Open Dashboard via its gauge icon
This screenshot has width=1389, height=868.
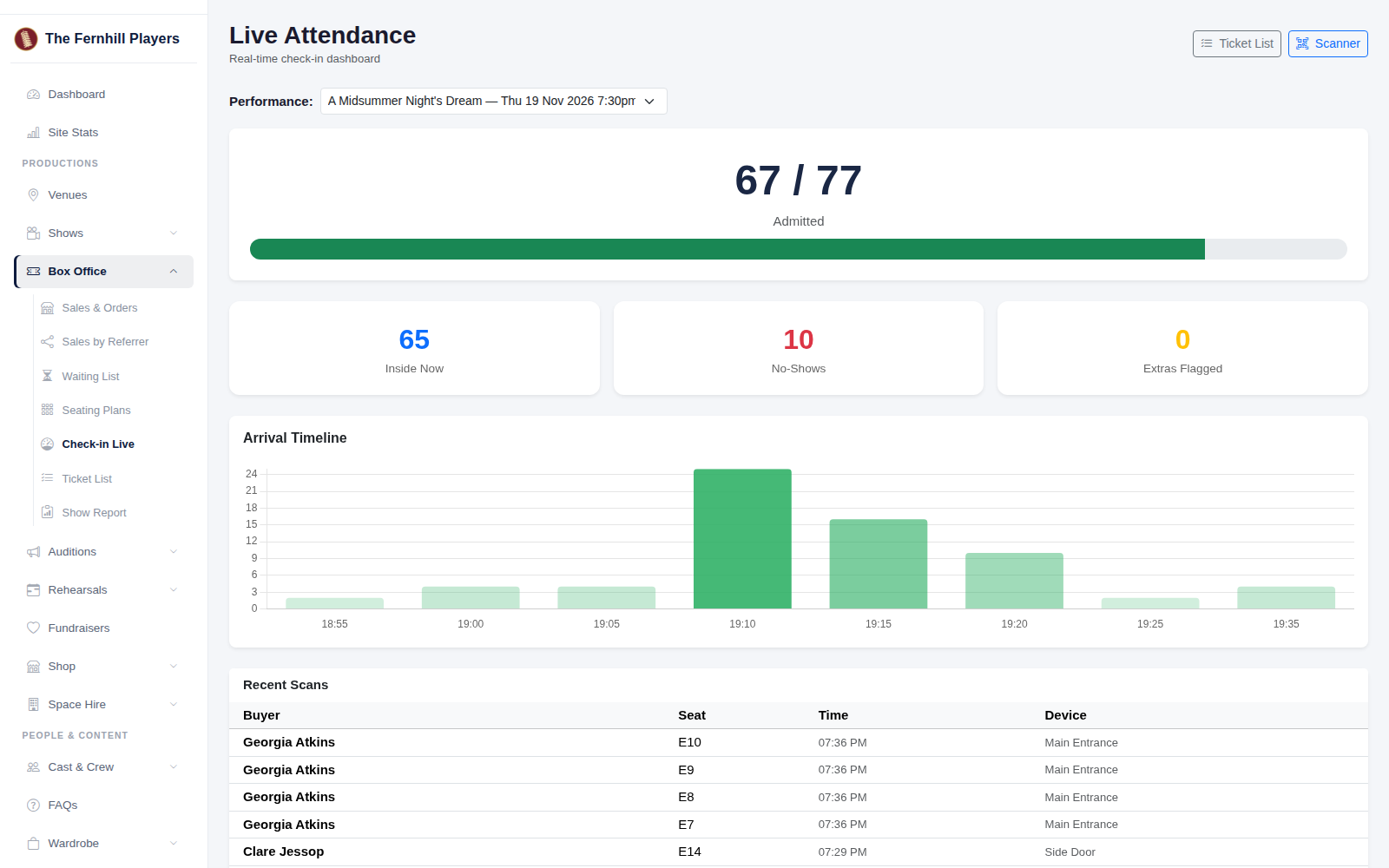click(34, 95)
